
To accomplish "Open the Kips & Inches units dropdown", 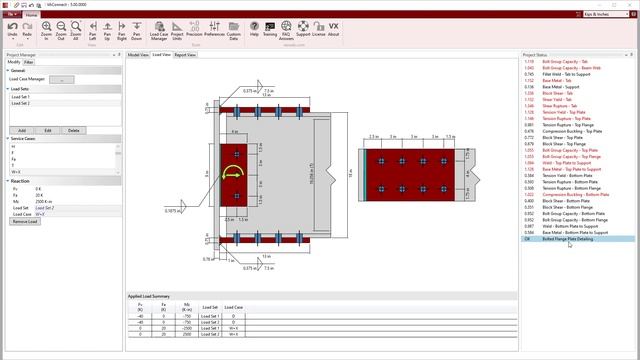I will [606, 14].
